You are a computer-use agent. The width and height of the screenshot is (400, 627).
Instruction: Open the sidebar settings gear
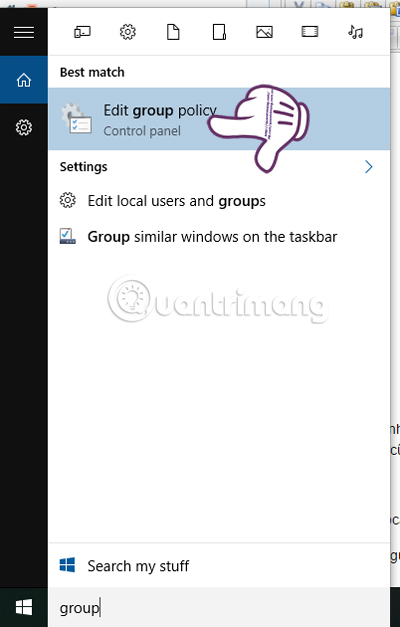(24, 128)
